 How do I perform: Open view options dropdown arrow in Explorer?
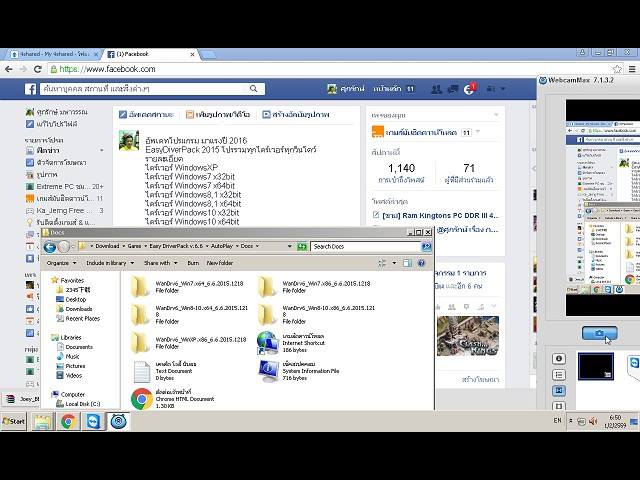point(394,263)
